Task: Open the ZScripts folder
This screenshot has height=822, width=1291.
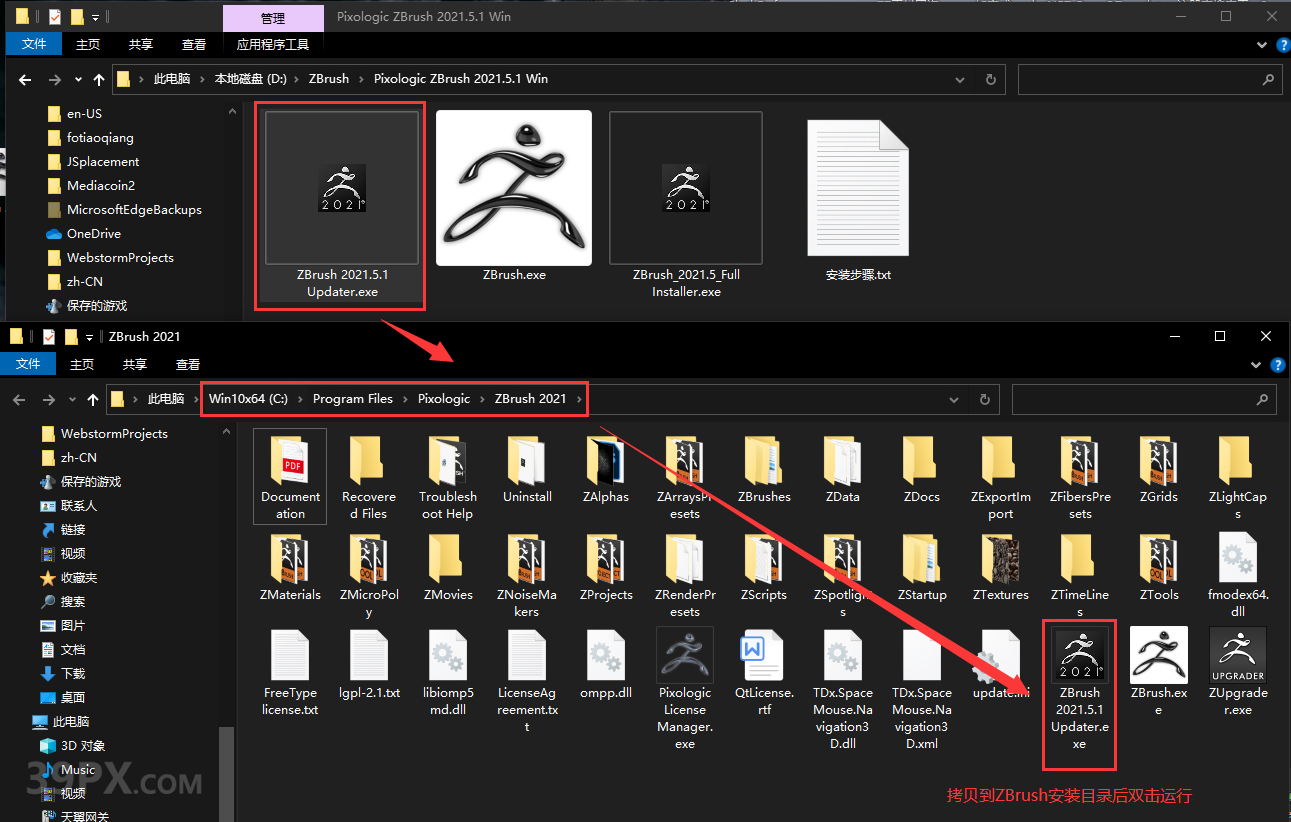Action: coord(764,568)
